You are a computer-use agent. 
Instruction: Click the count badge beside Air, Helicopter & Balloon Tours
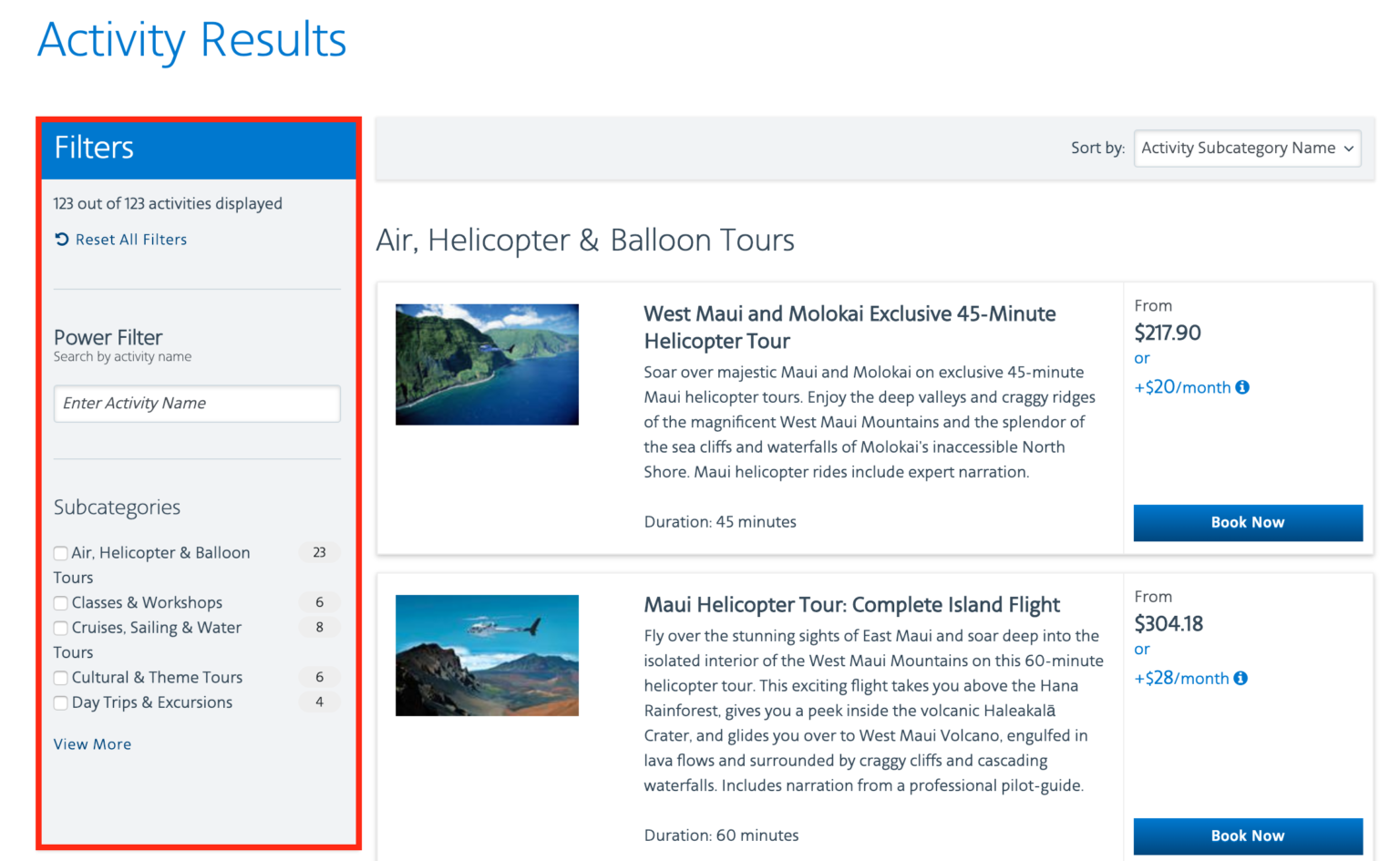319,552
